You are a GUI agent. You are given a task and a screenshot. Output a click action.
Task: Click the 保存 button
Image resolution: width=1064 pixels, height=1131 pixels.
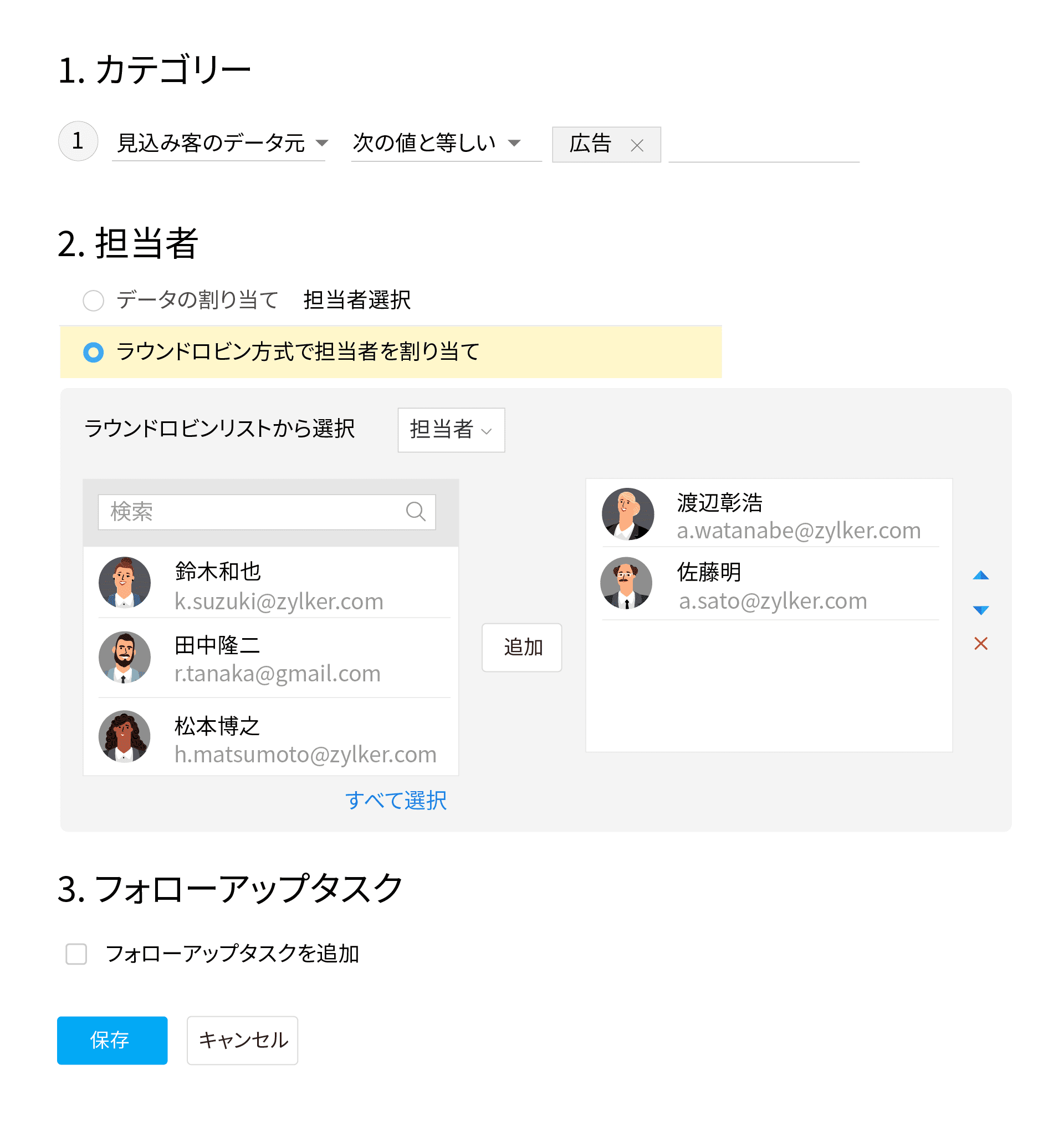click(x=112, y=1040)
